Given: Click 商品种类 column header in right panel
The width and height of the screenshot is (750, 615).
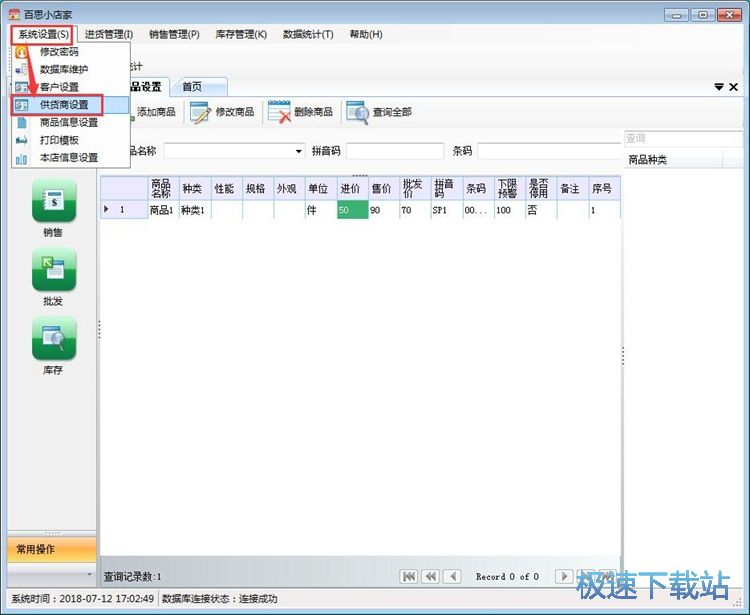Looking at the screenshot, I should pyautogui.click(x=673, y=160).
